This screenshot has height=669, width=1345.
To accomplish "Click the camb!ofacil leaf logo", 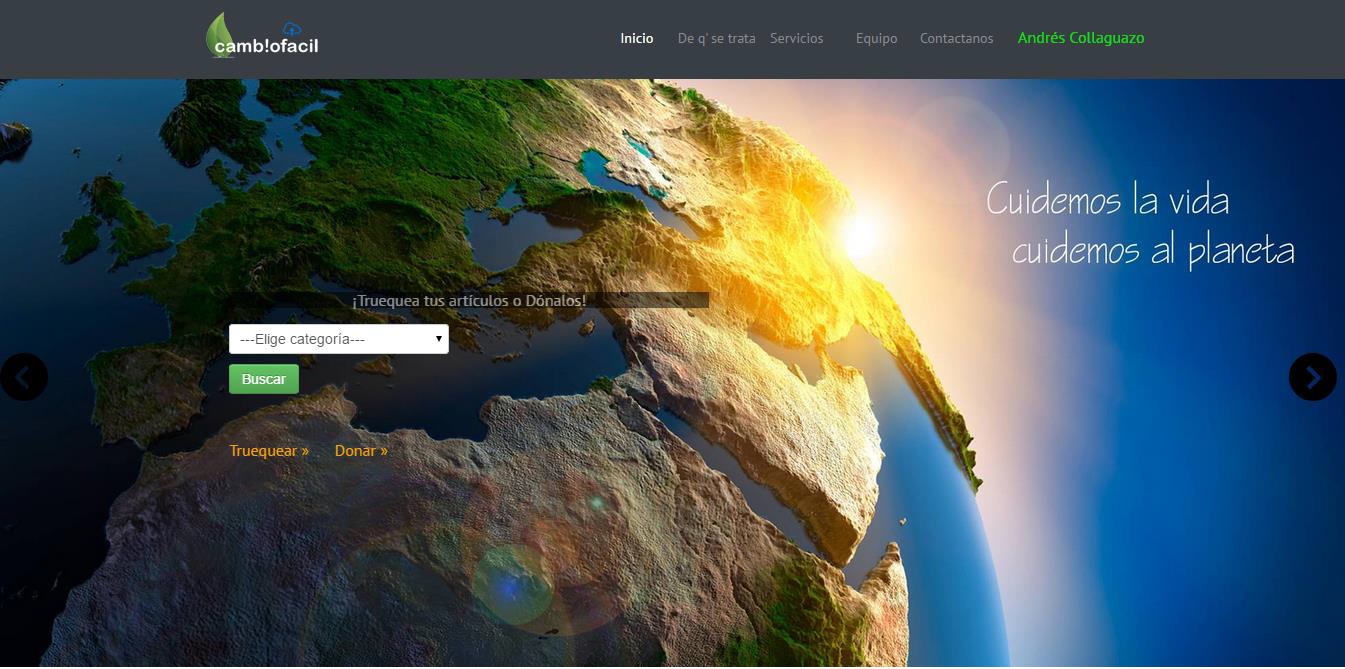I will [x=262, y=36].
